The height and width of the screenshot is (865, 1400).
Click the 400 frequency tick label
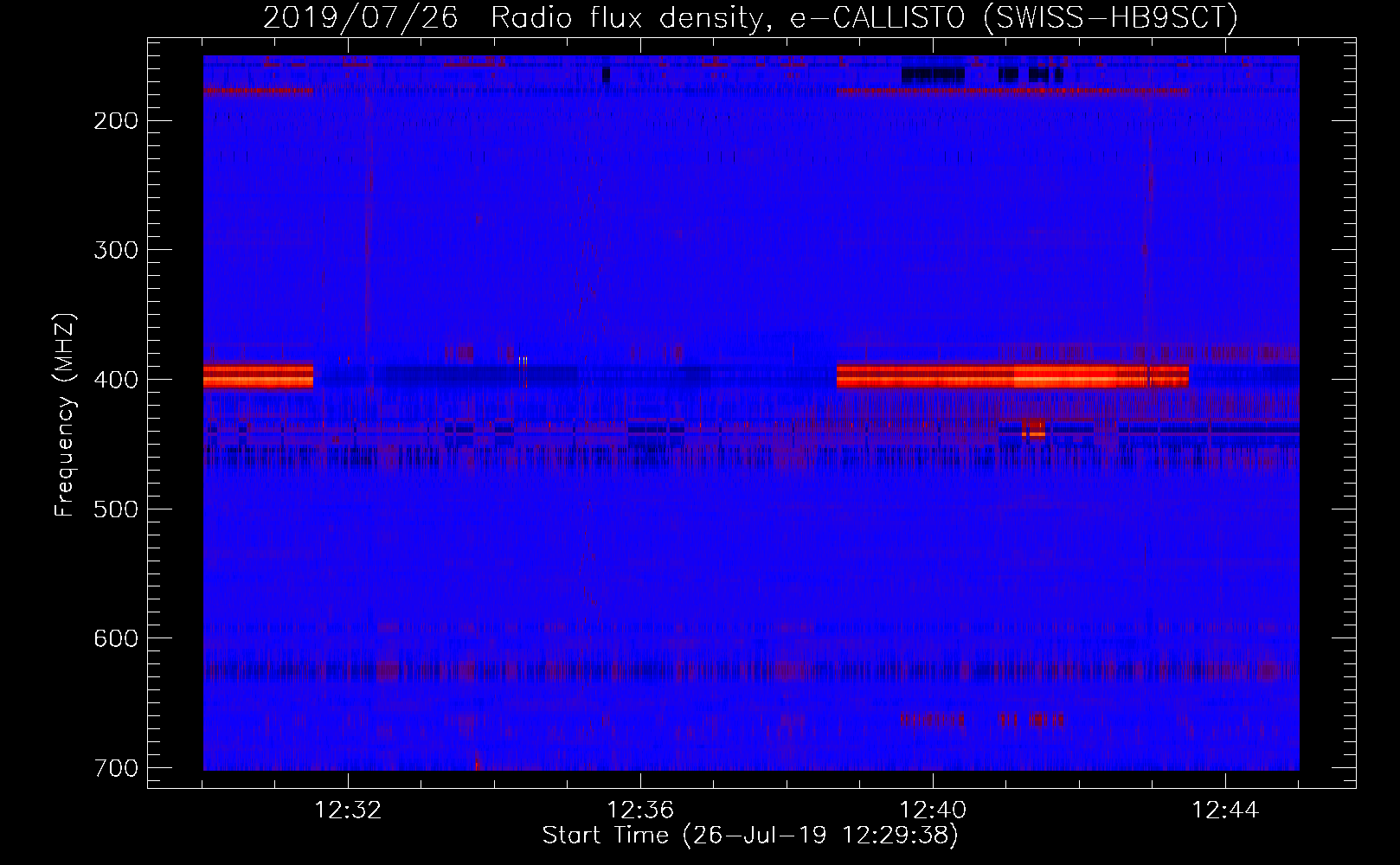115,380
